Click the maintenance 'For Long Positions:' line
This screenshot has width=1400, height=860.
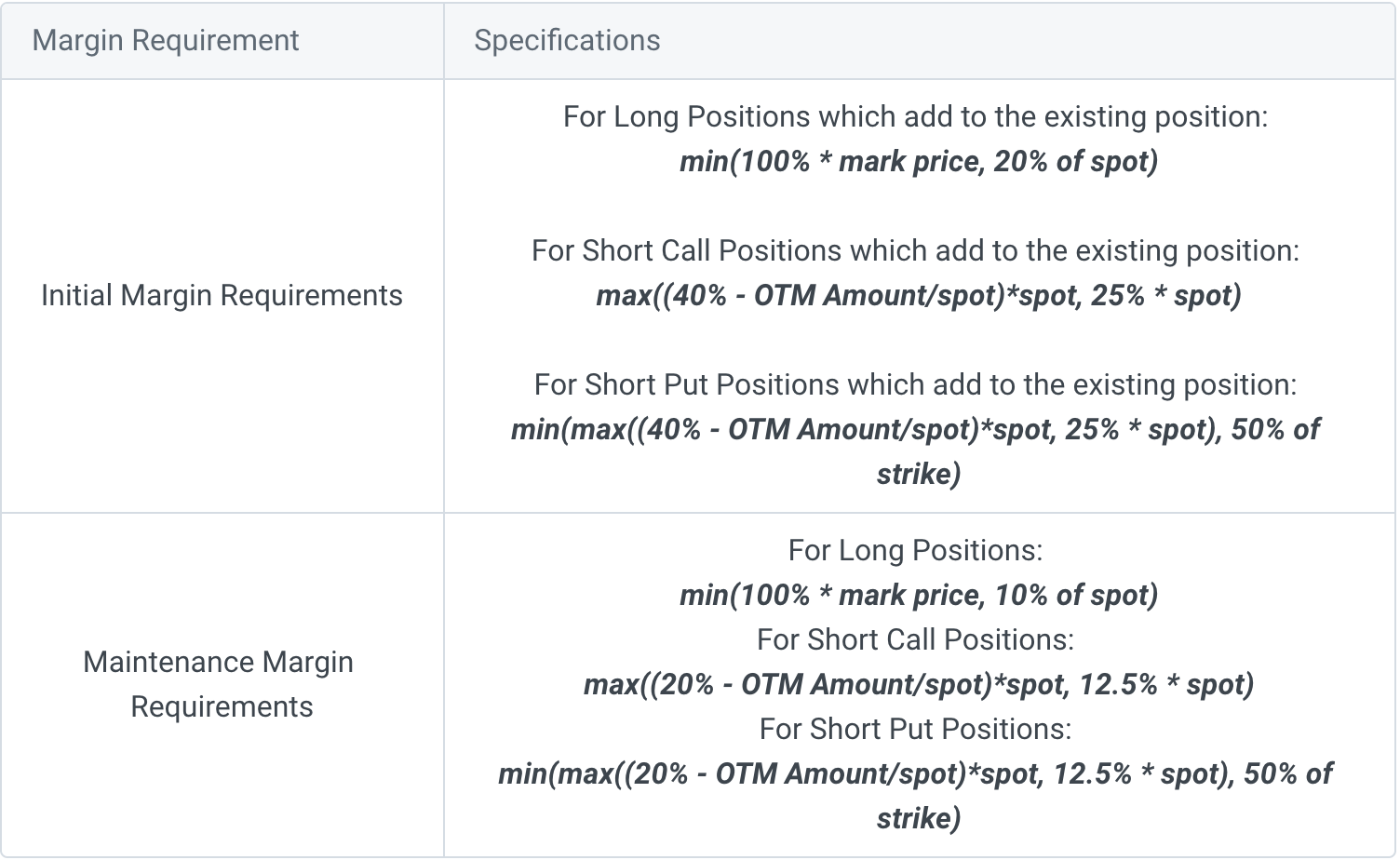click(915, 551)
